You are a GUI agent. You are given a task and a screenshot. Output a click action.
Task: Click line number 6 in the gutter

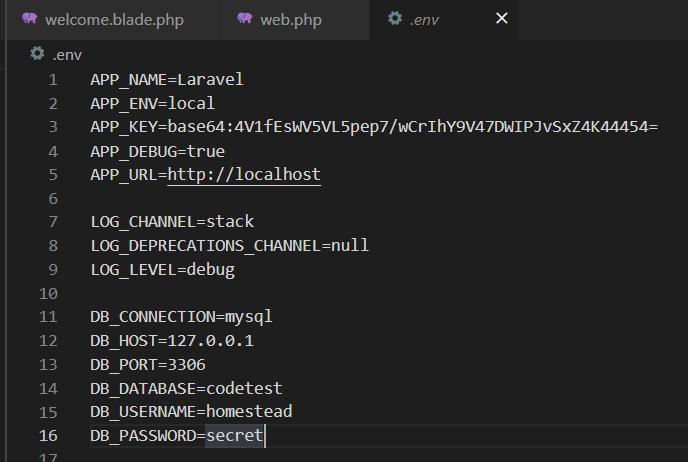53,199
